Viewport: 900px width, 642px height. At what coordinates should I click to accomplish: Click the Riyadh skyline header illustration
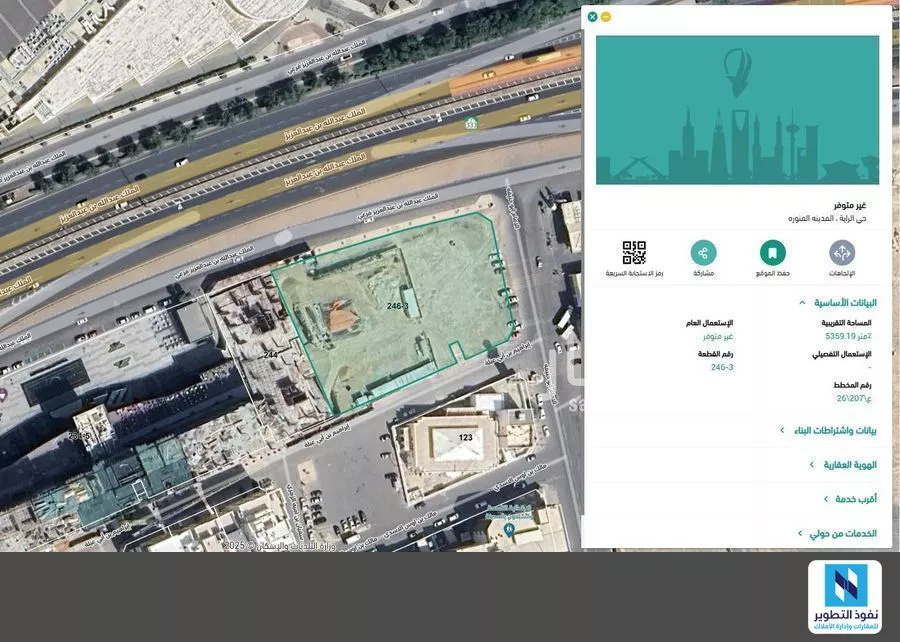coord(737,108)
